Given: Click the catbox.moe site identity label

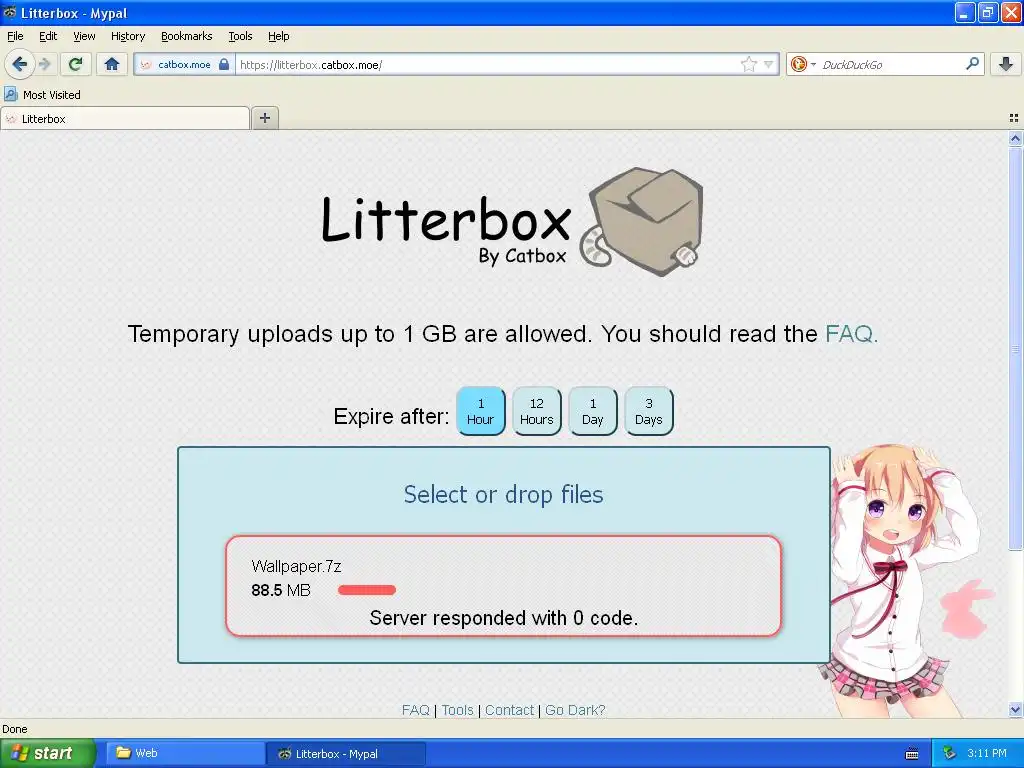Looking at the screenshot, I should (x=184, y=64).
